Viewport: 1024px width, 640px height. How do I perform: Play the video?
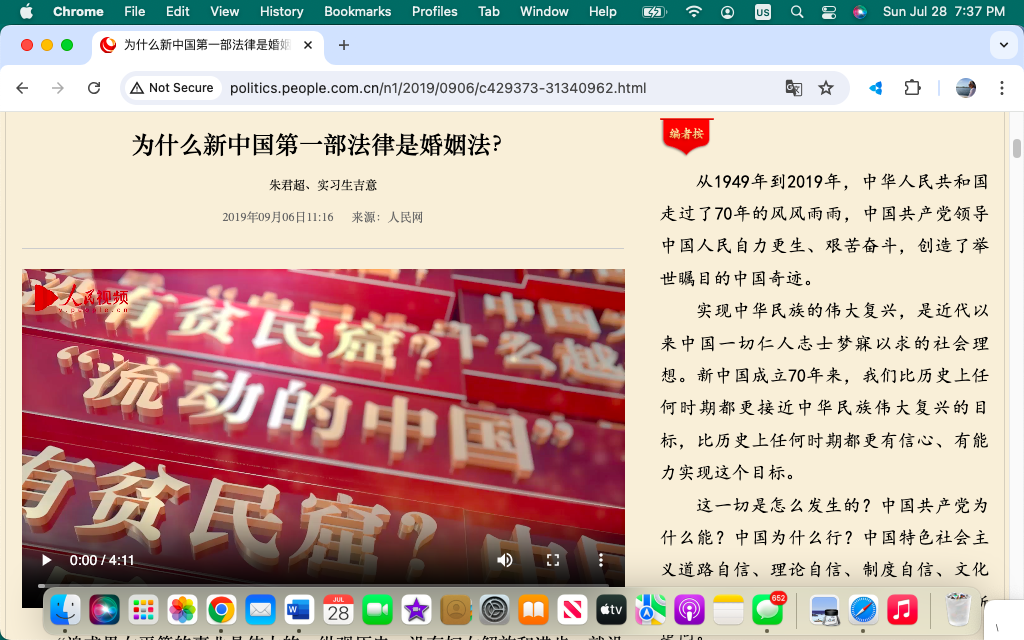(46, 560)
